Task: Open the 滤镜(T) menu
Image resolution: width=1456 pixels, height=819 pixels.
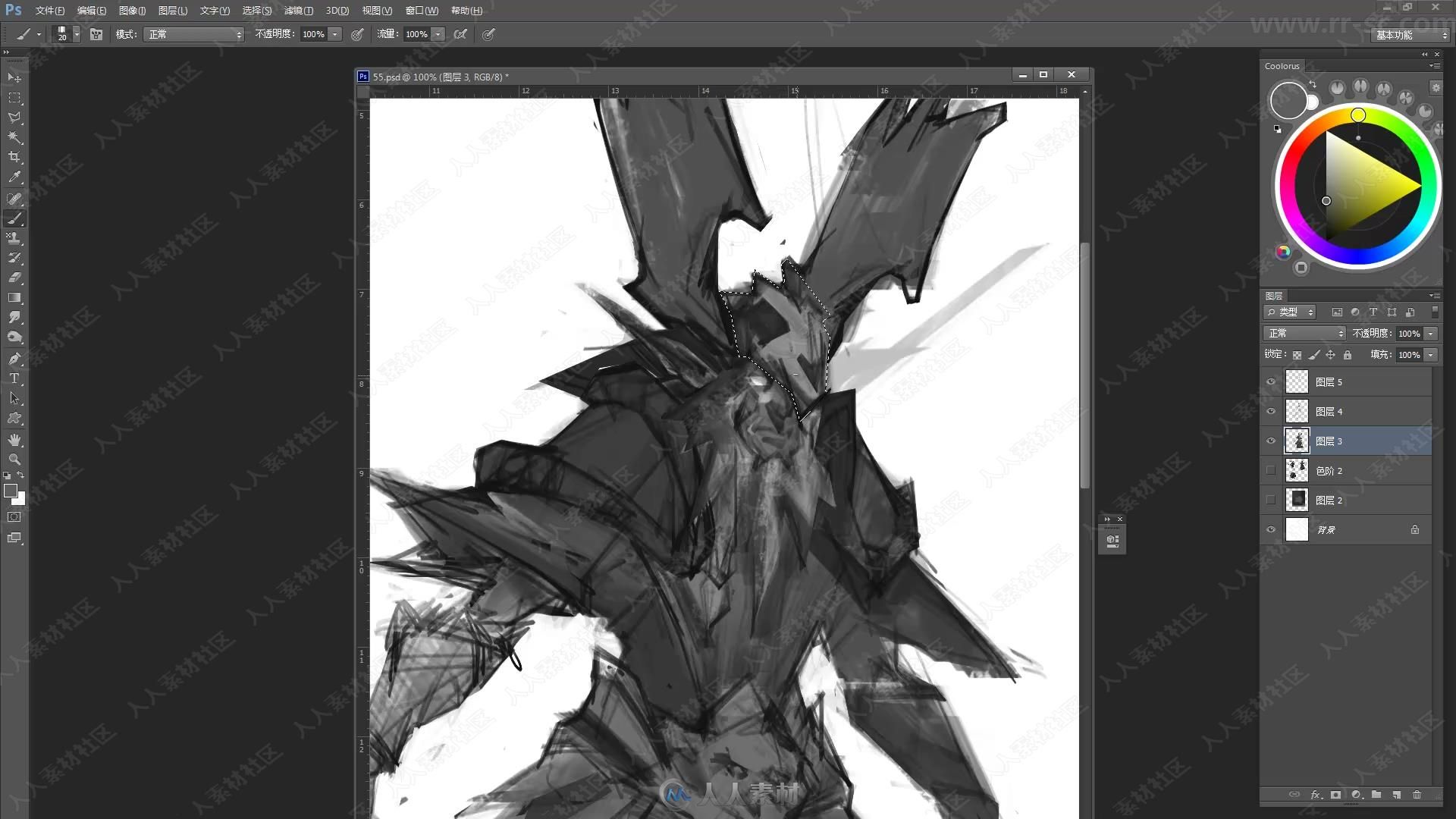Action: coord(298,11)
